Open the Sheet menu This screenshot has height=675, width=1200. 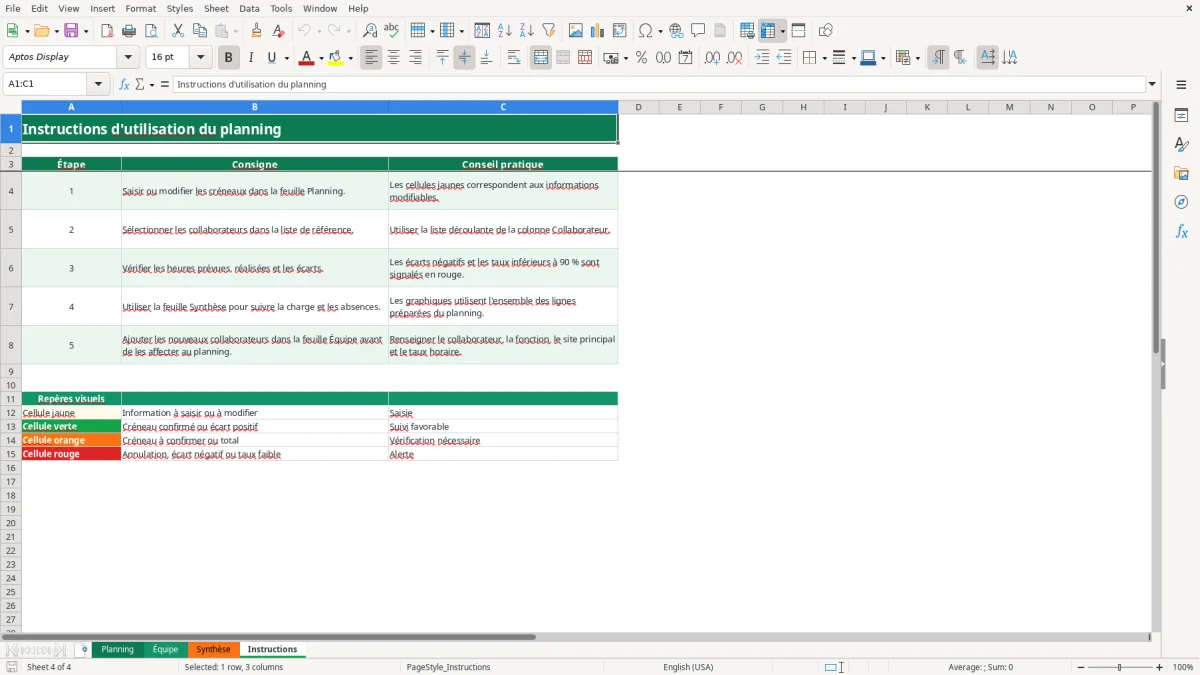click(216, 8)
